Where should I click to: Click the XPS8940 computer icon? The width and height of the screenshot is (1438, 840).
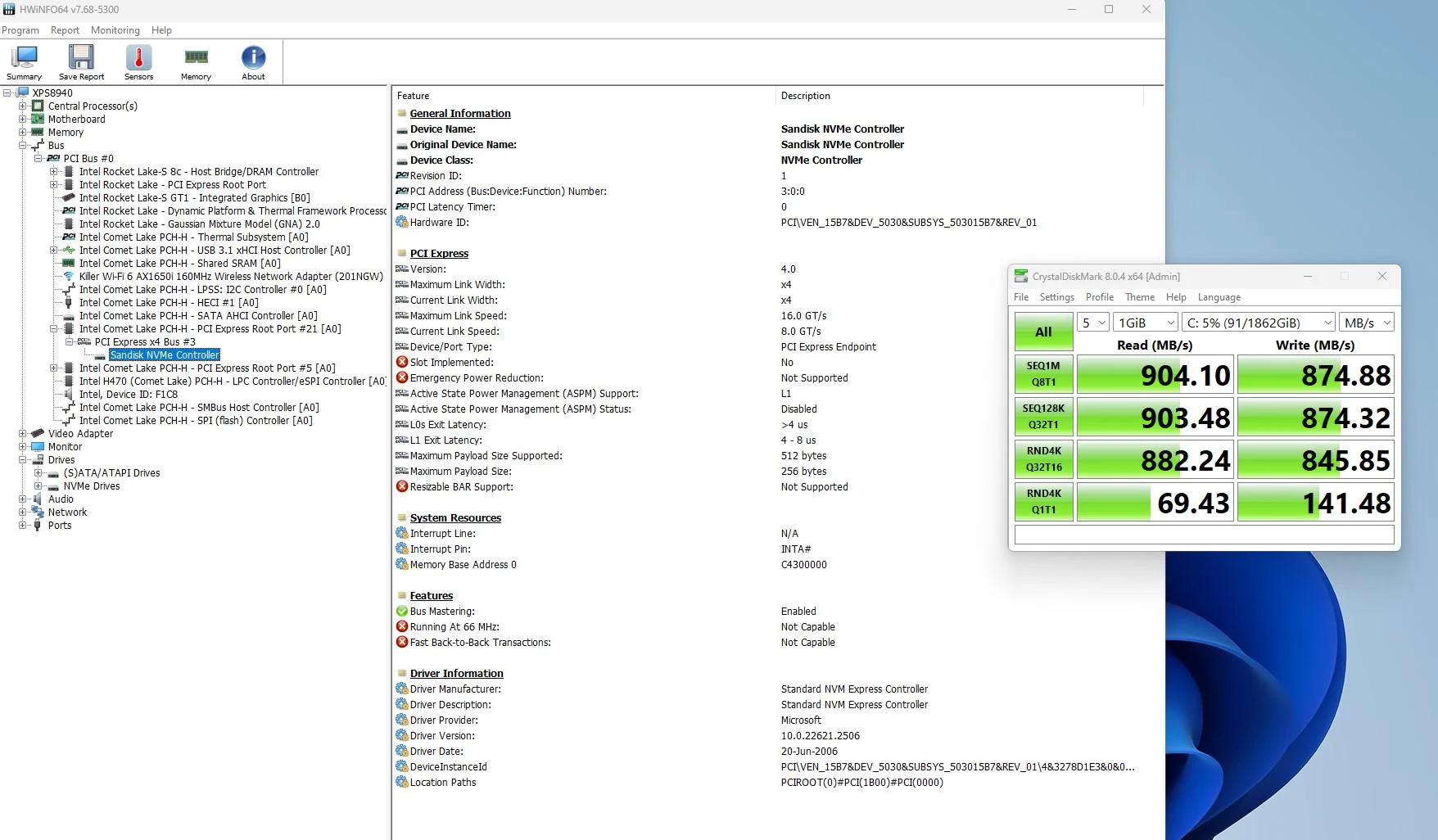point(22,93)
